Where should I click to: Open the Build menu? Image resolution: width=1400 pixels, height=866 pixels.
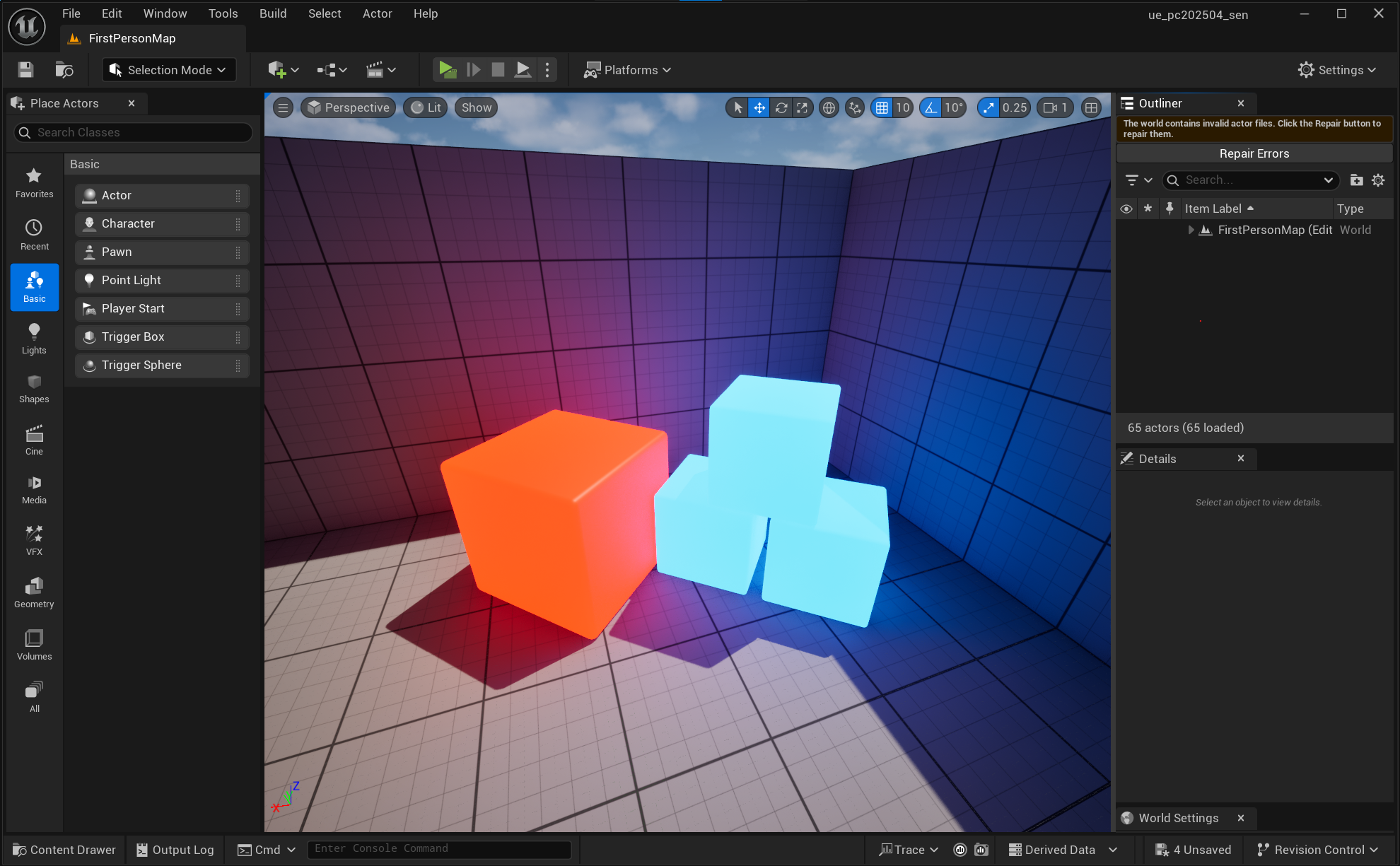coord(272,13)
